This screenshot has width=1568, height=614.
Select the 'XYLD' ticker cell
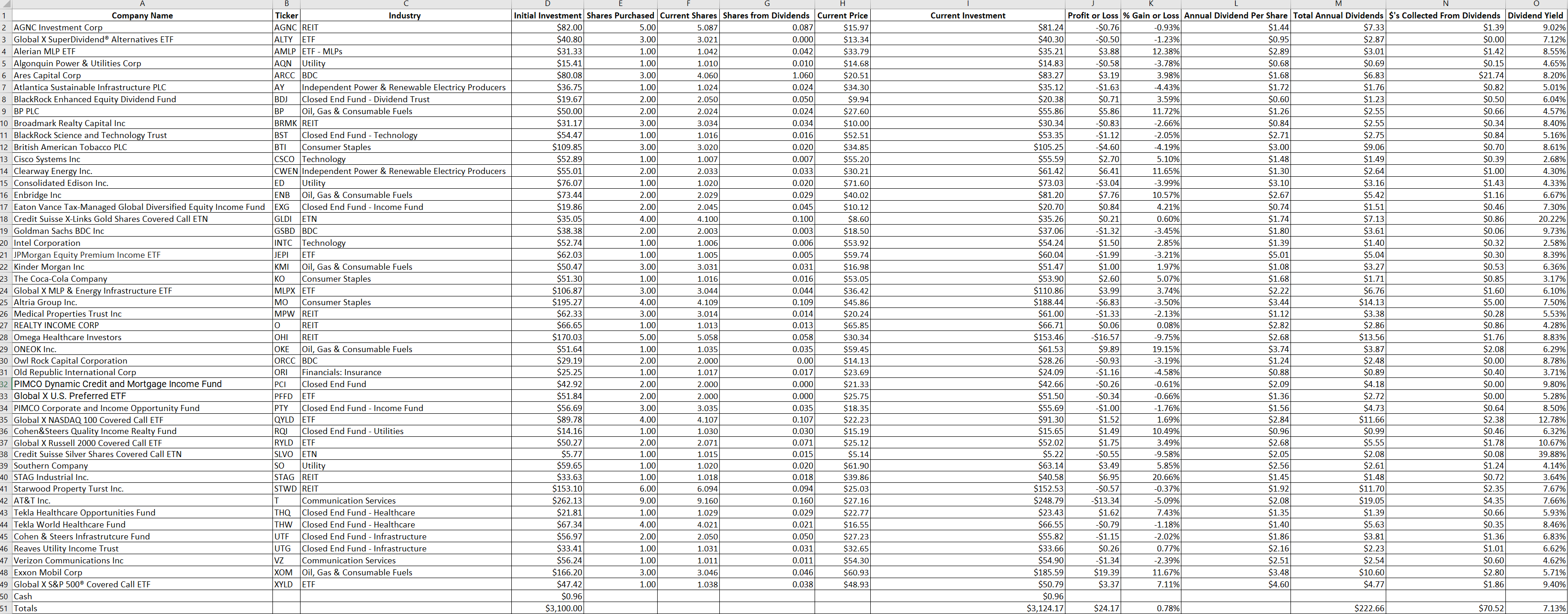coord(286,584)
